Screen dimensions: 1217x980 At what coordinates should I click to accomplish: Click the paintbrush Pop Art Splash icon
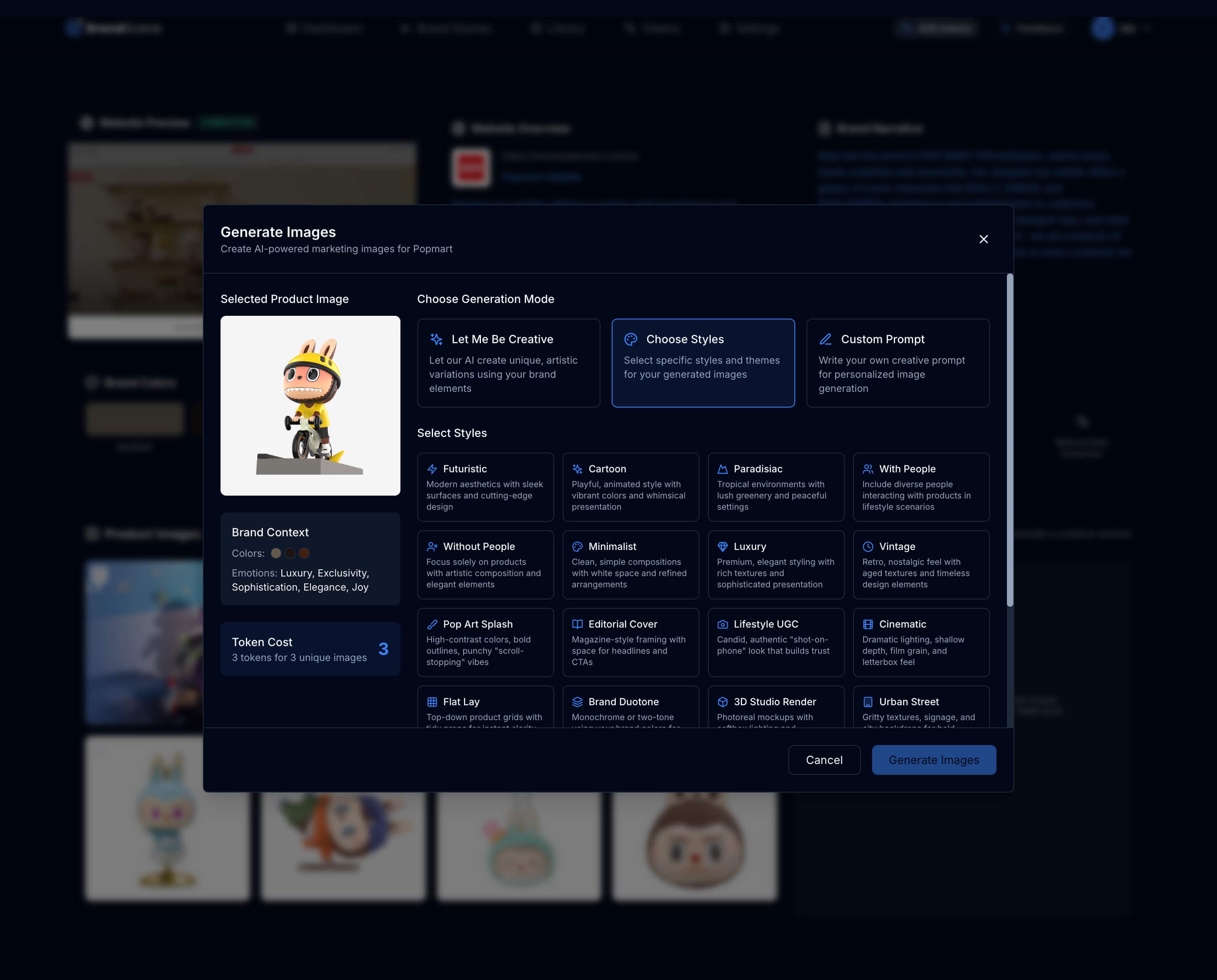click(x=432, y=624)
